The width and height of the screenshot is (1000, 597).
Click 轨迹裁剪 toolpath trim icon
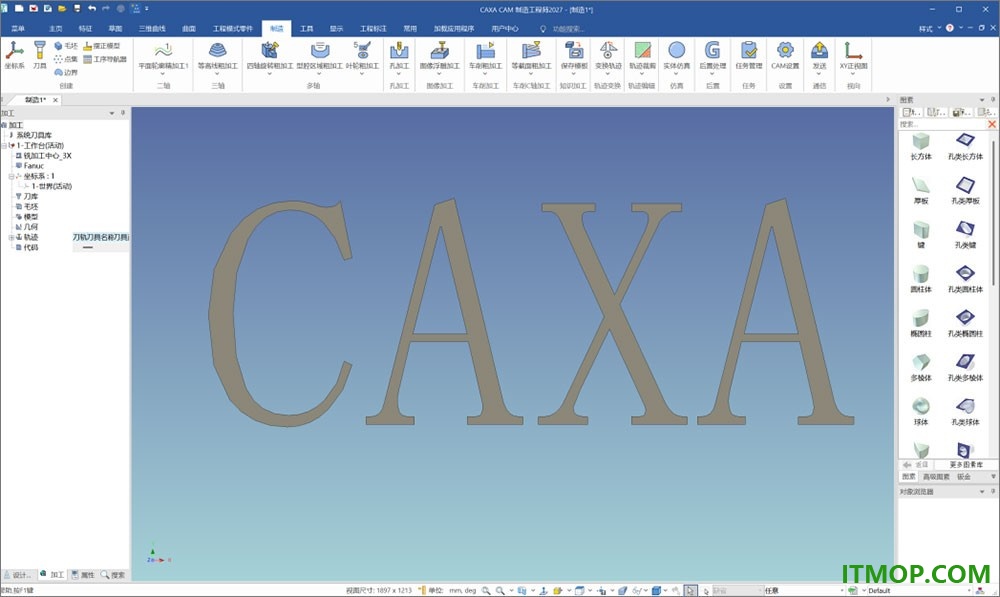pos(642,55)
